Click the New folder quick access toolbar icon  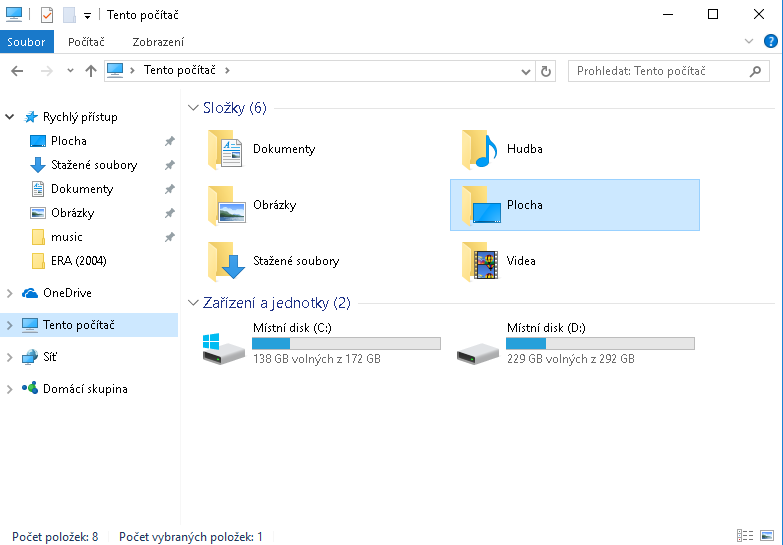69,15
